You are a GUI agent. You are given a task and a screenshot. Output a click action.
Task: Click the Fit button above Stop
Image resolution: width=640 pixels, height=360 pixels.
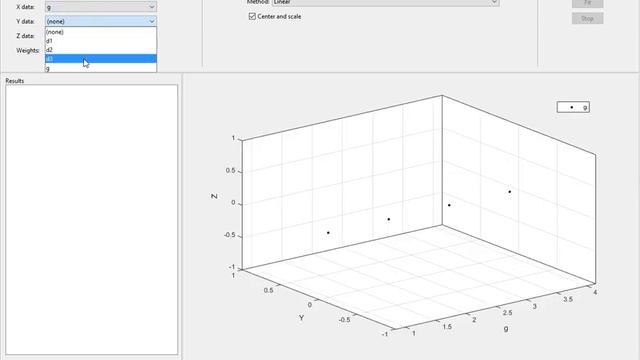(587, 3)
